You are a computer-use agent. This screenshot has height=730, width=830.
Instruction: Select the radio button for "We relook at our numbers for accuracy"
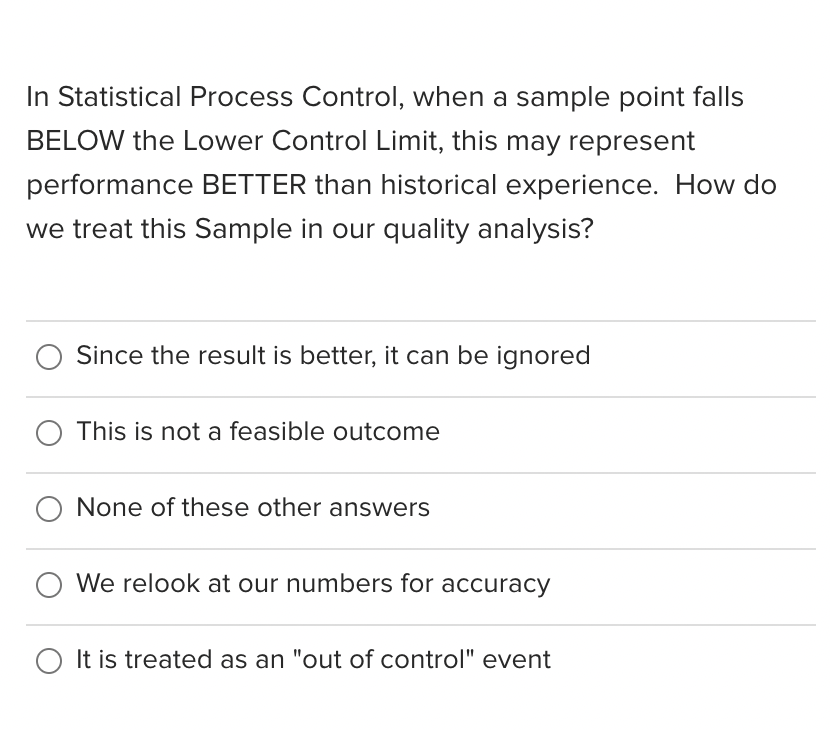49,585
